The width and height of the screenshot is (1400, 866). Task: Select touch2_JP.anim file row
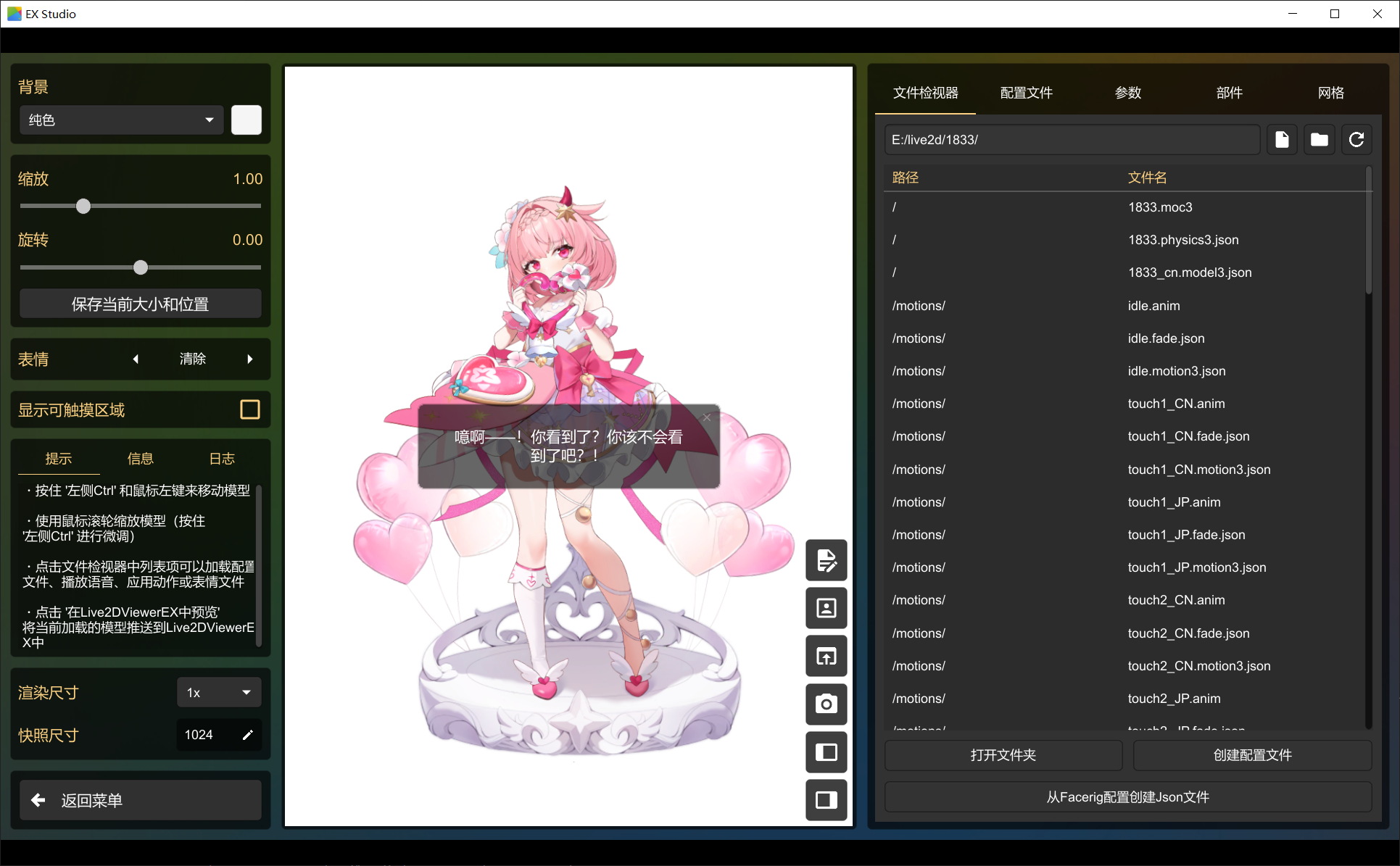(1124, 699)
